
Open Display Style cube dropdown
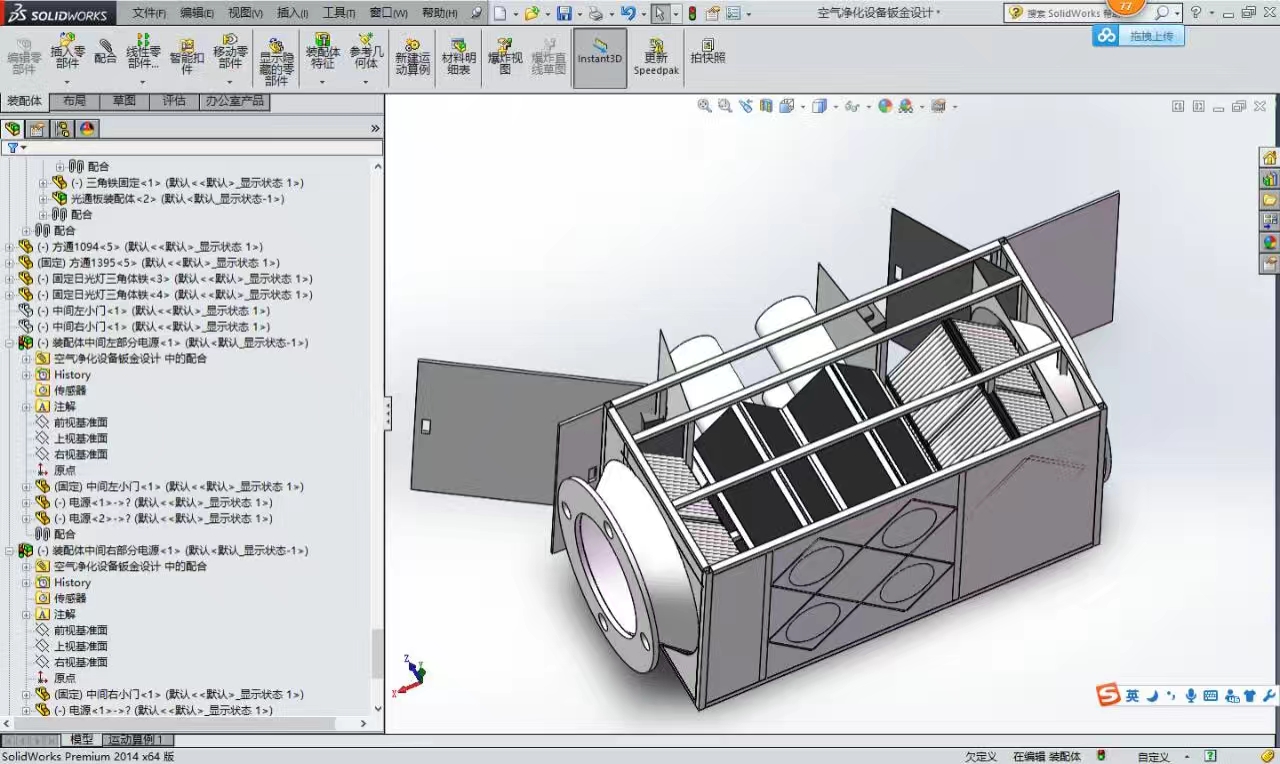coord(824,105)
